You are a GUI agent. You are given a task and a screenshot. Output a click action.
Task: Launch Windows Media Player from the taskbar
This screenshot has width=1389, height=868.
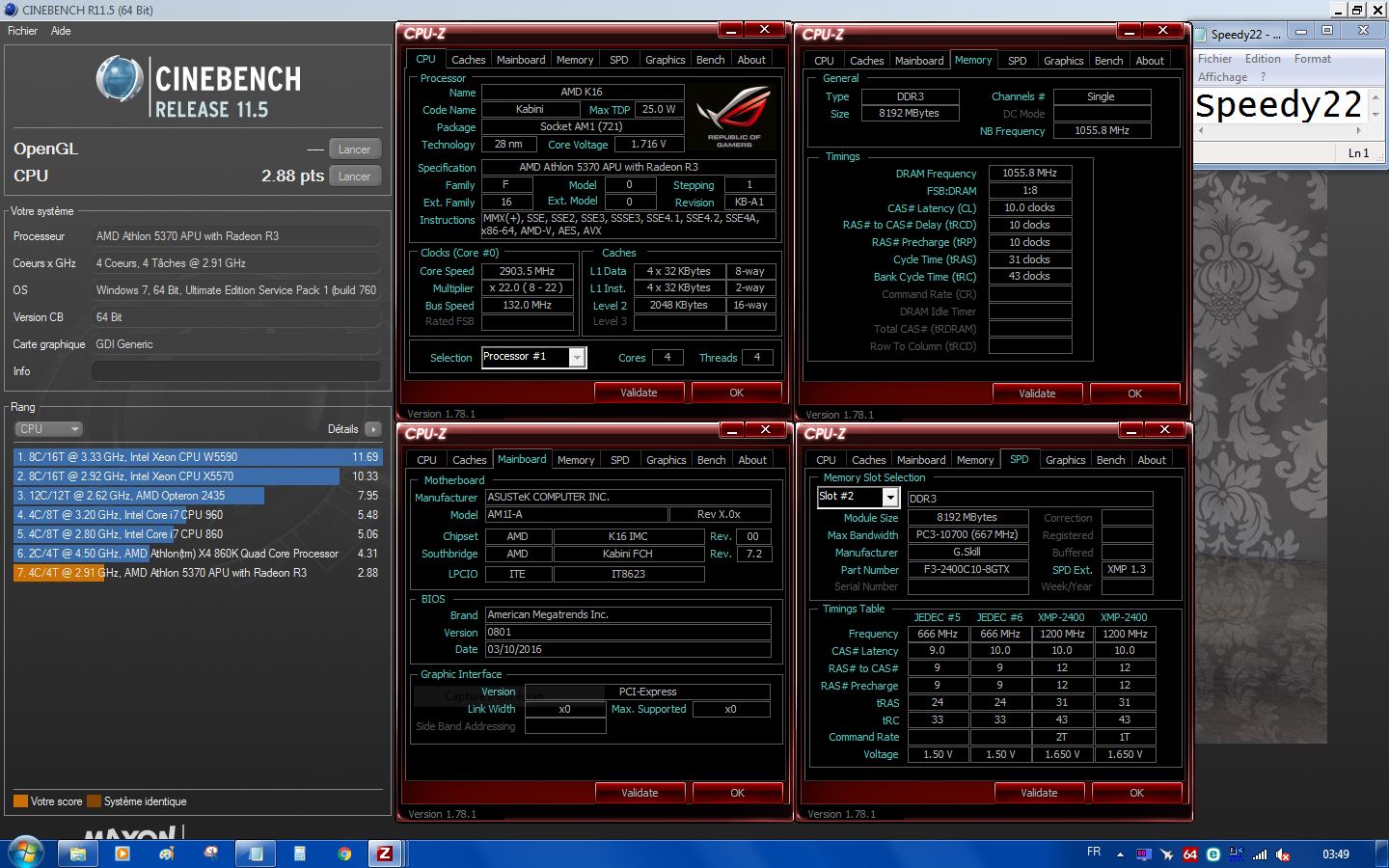pos(123,854)
